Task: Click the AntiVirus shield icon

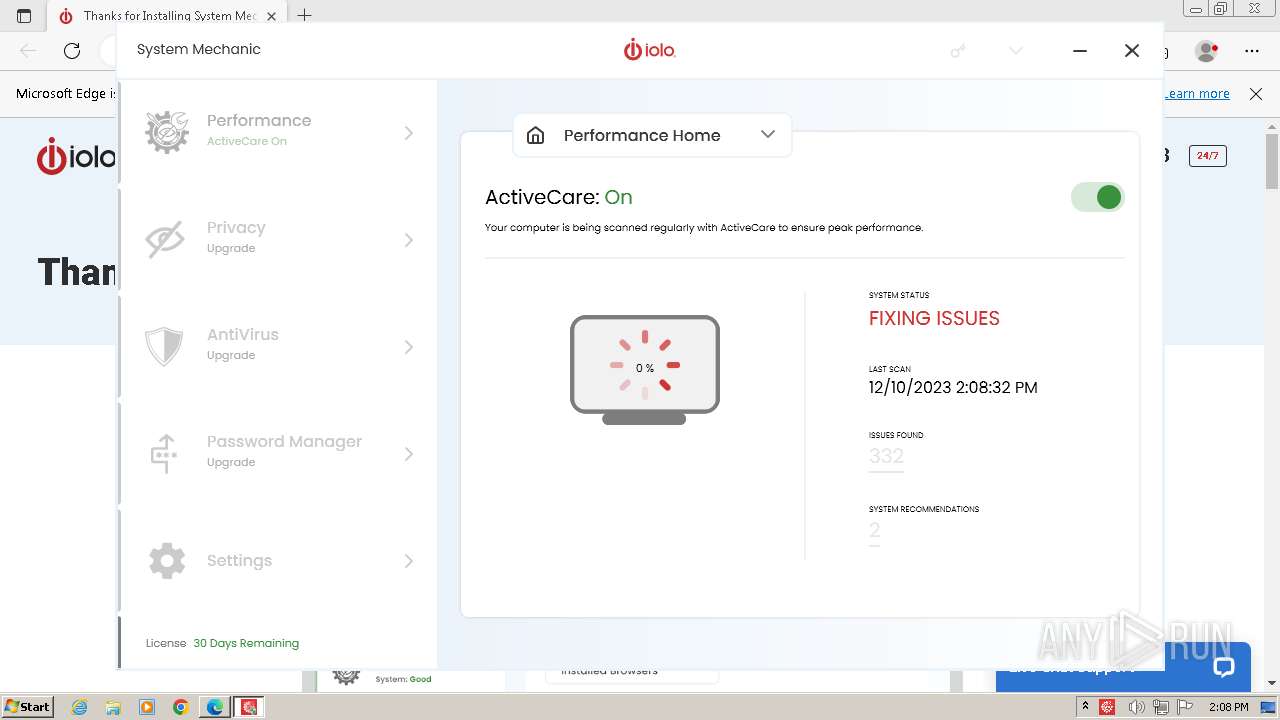Action: [164, 346]
